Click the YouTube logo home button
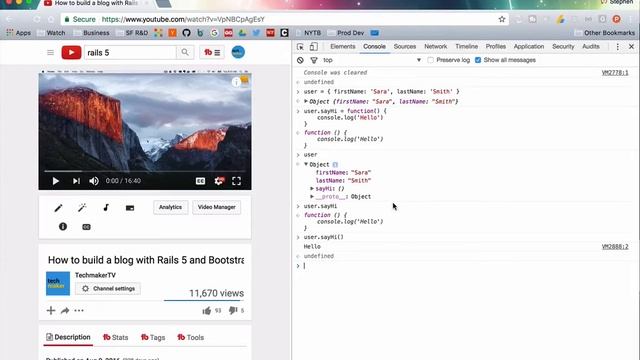Image resolution: width=640 pixels, height=360 pixels. [x=71, y=53]
